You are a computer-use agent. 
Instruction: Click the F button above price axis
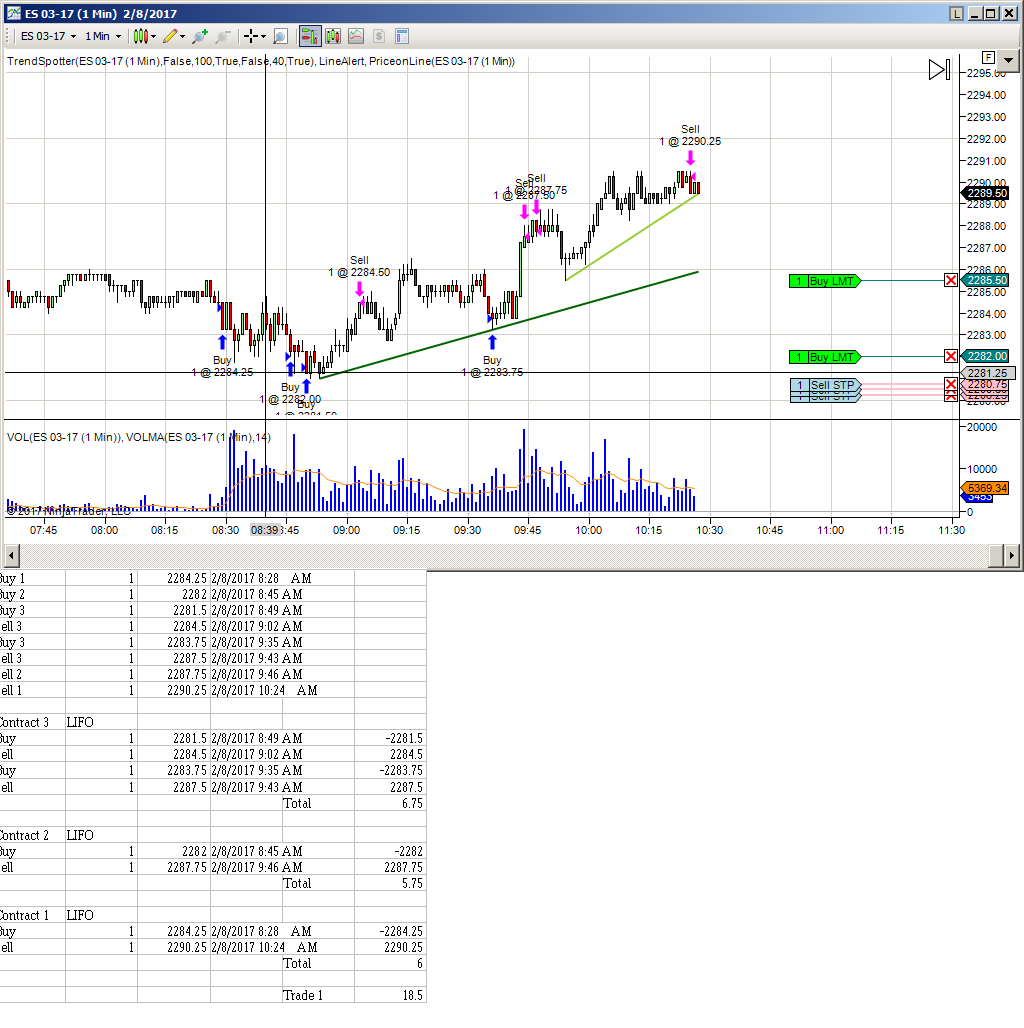click(988, 58)
